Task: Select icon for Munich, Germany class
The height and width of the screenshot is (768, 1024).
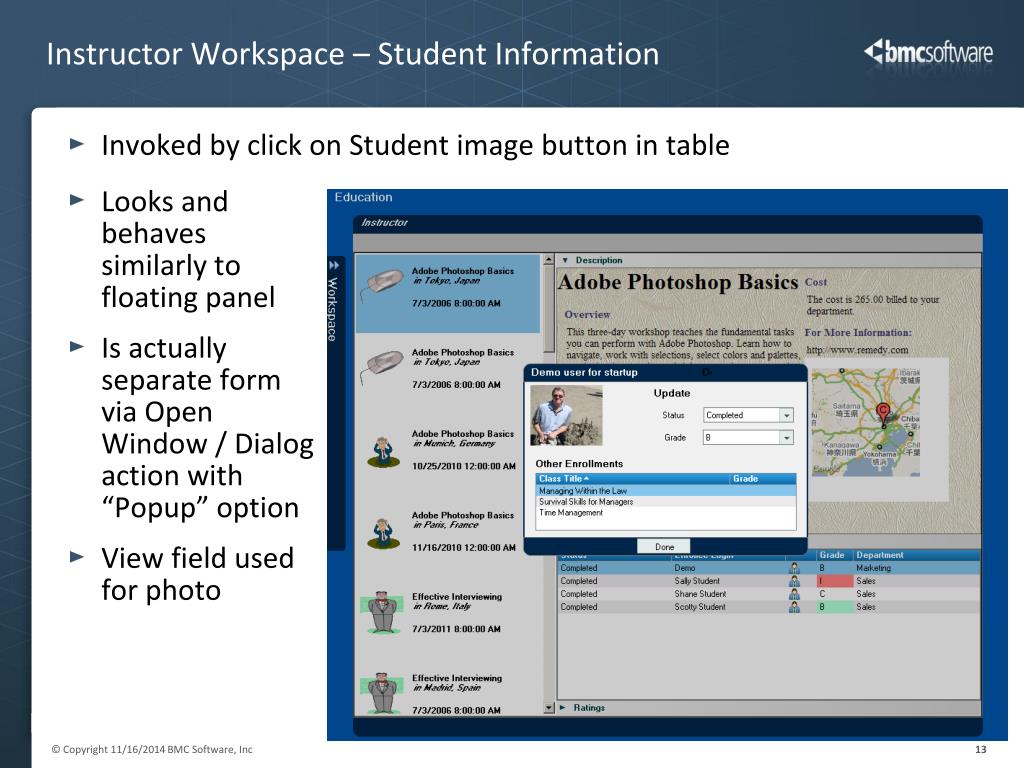Action: 383,451
